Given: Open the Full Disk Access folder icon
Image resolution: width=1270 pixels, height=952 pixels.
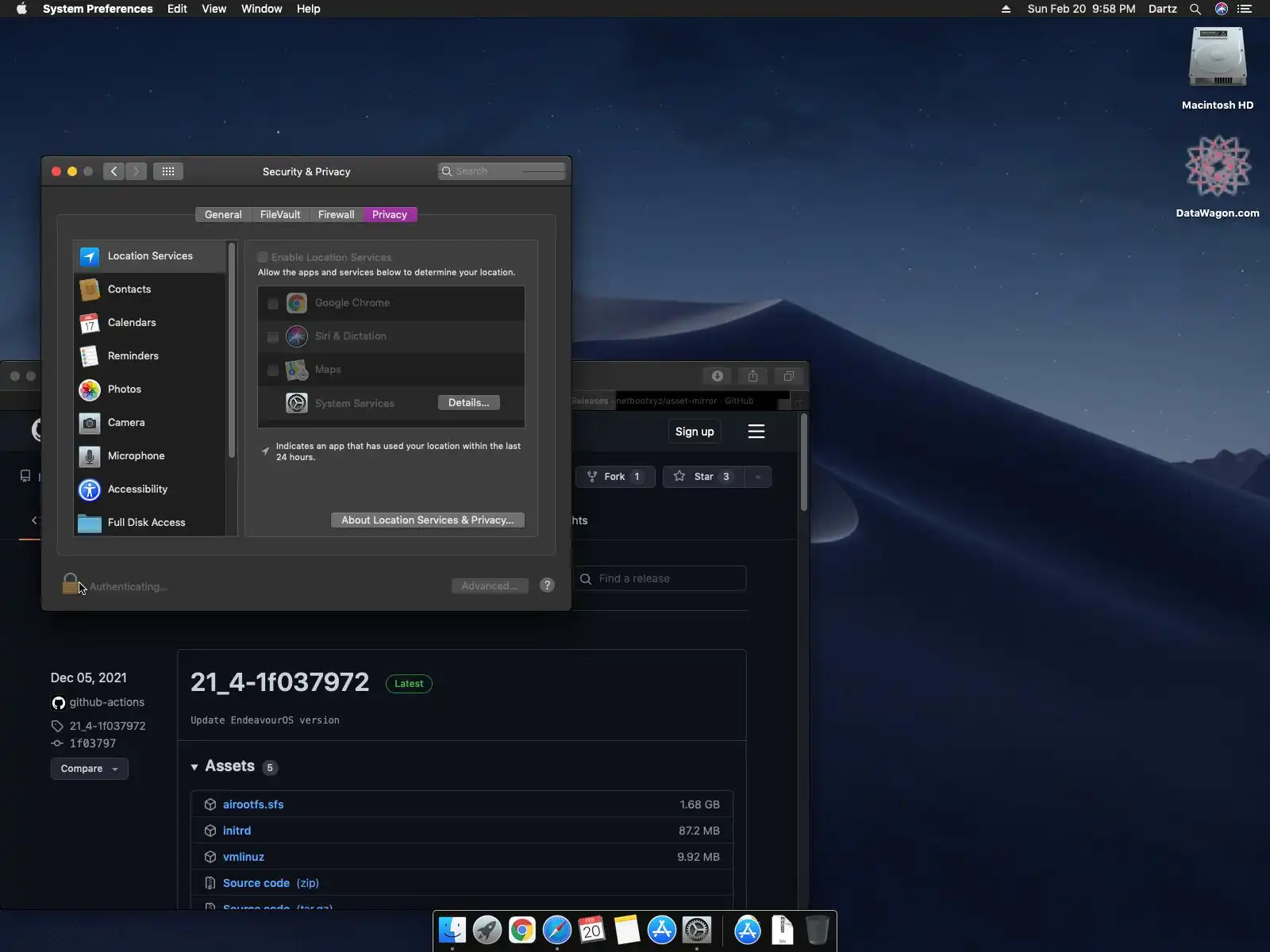Looking at the screenshot, I should tap(90, 523).
